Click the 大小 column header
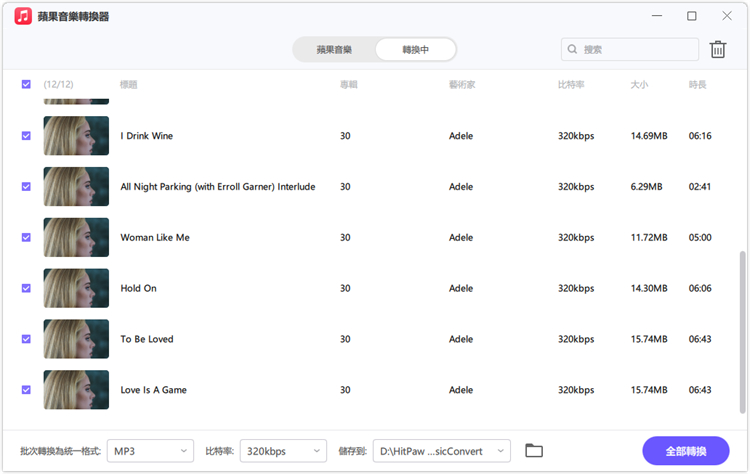 (640, 85)
